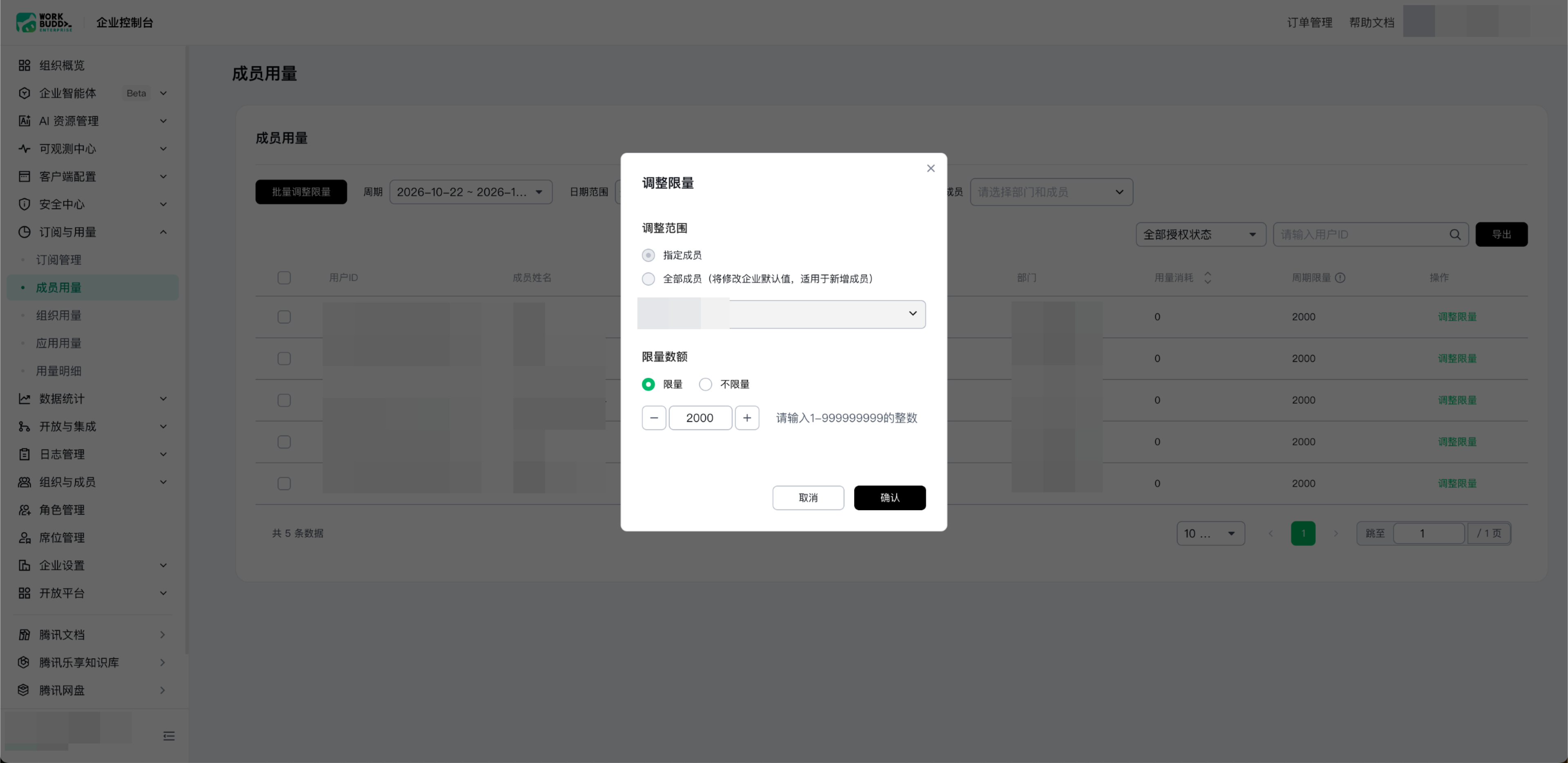Click the 企业智能体 hexagon icon
The height and width of the screenshot is (763, 1568).
pos(24,93)
